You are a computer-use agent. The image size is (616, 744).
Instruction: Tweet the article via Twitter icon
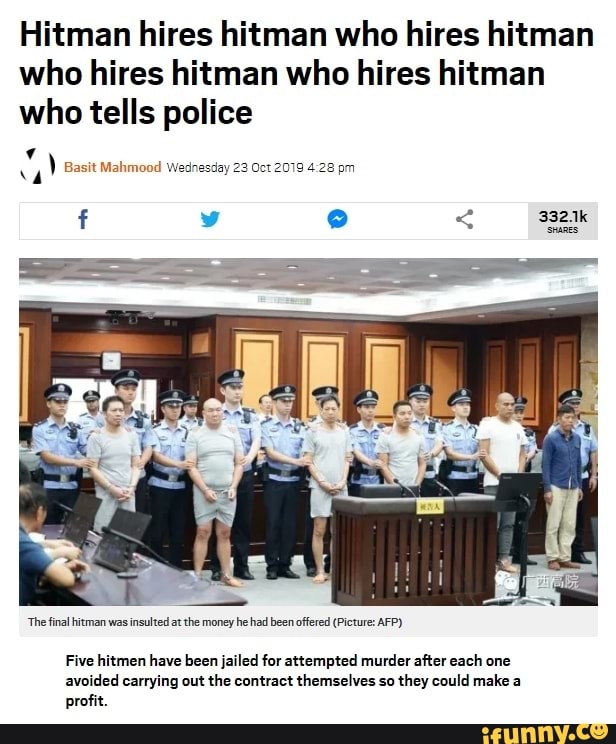(210, 220)
